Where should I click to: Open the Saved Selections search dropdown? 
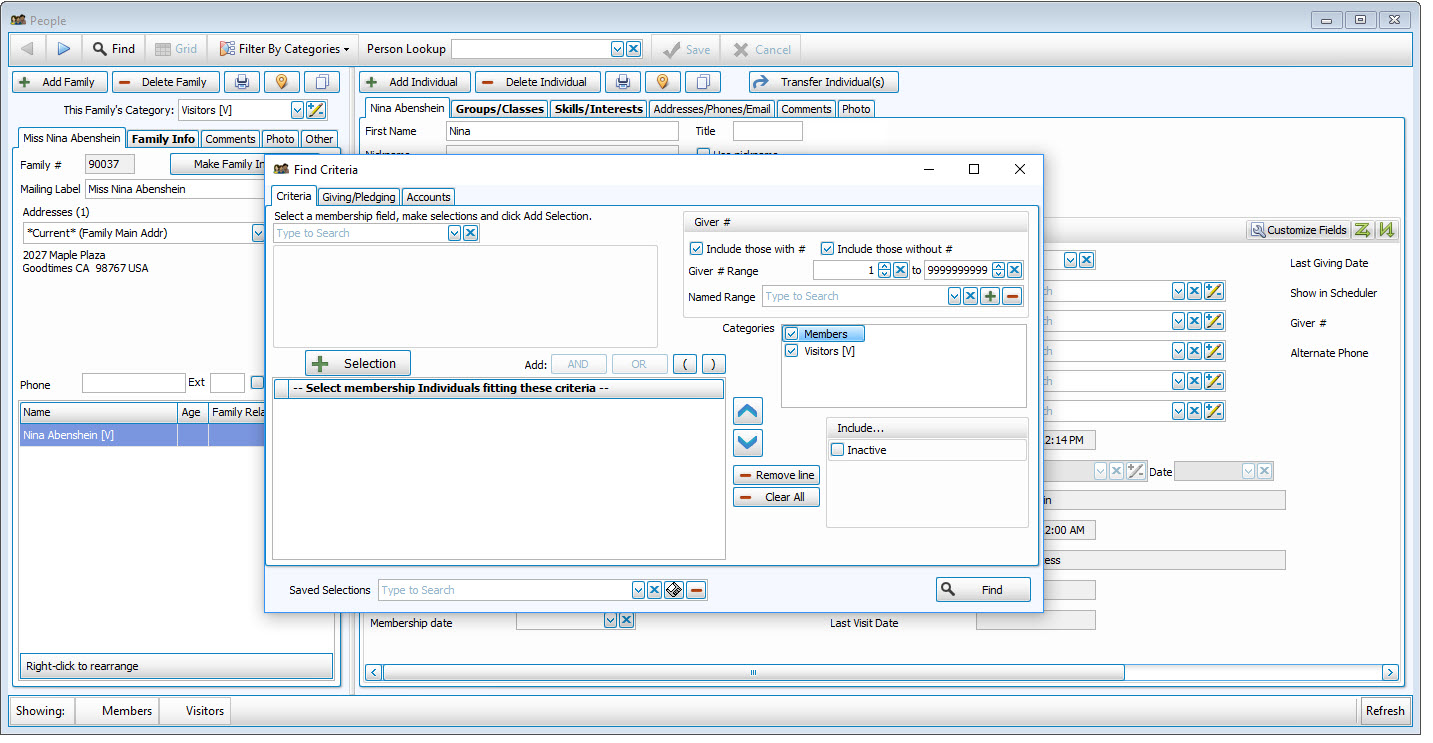(638, 590)
